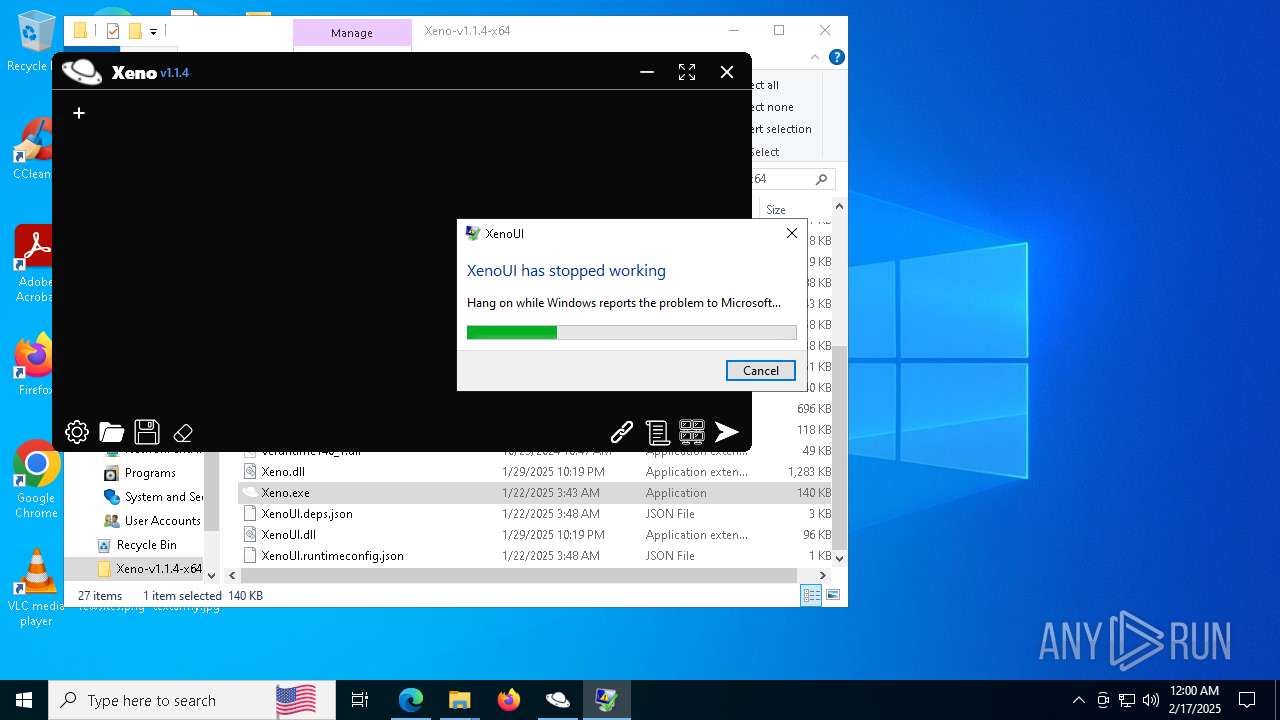This screenshot has height=720, width=1280.
Task: Open Task View on taskbar
Action: pos(360,700)
